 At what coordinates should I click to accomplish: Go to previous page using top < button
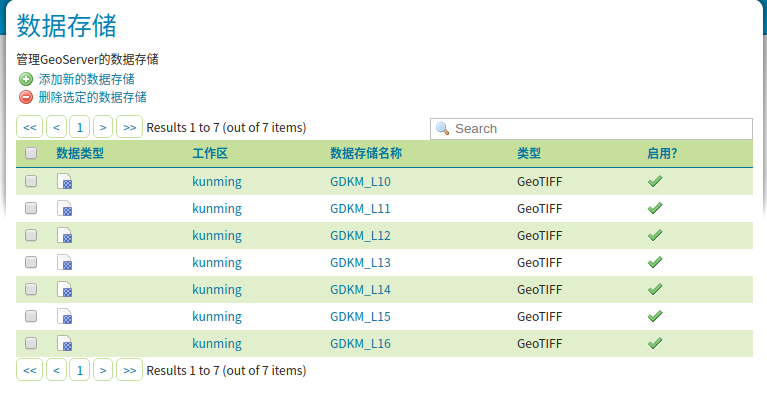56,127
